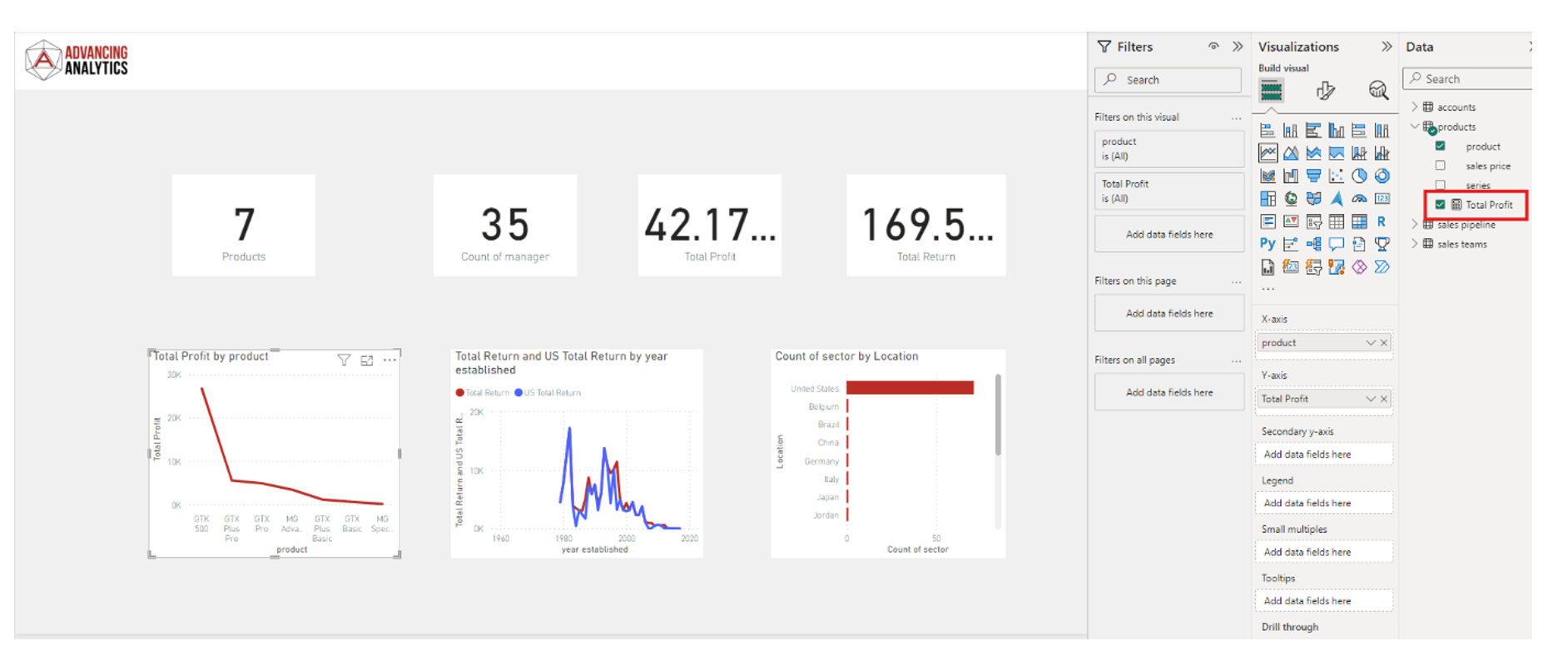Viewport: 1568px width, 661px height.
Task: Open the Analytics magnifier tab
Action: pos(1378,90)
